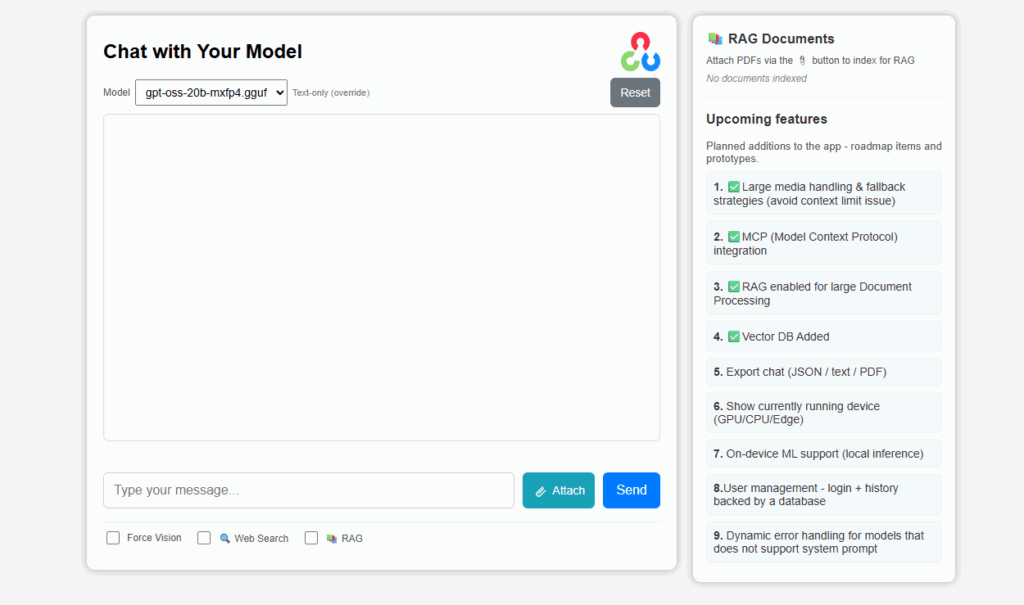Click the tri-circle model logo icon
The height and width of the screenshot is (605, 1024).
(641, 50)
